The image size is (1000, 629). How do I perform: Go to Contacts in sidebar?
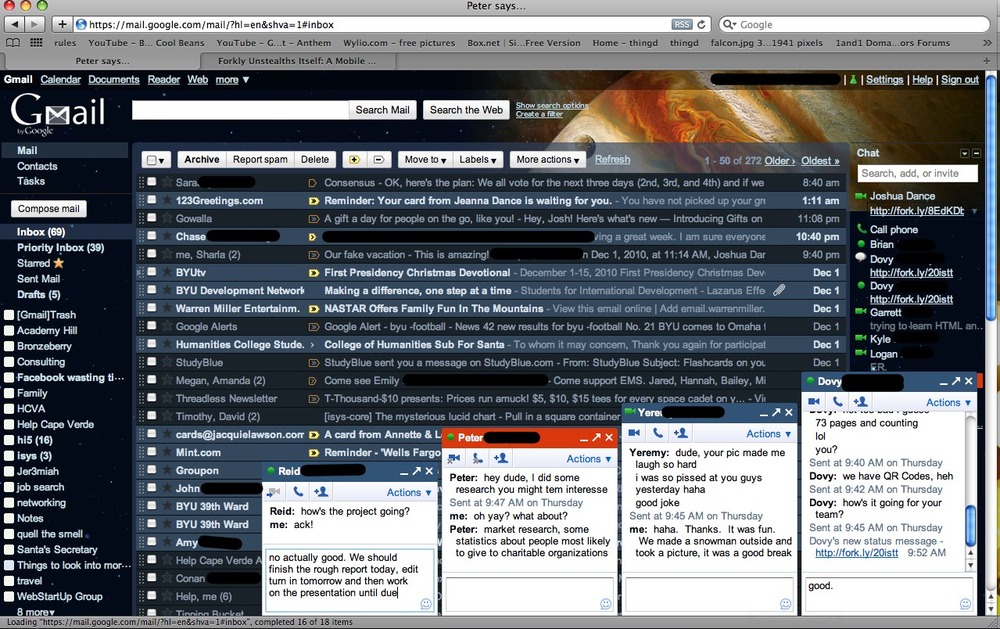[37, 166]
